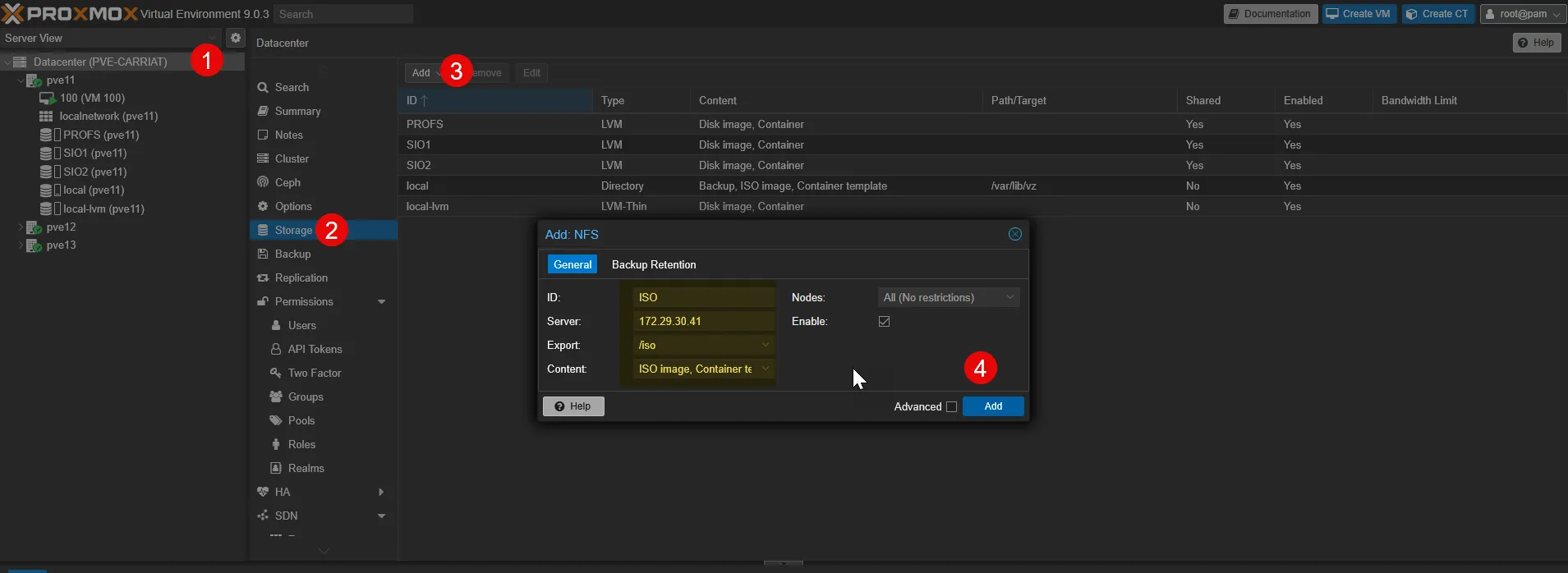
Task: Open API Tokens under Permissions
Action: pos(315,350)
